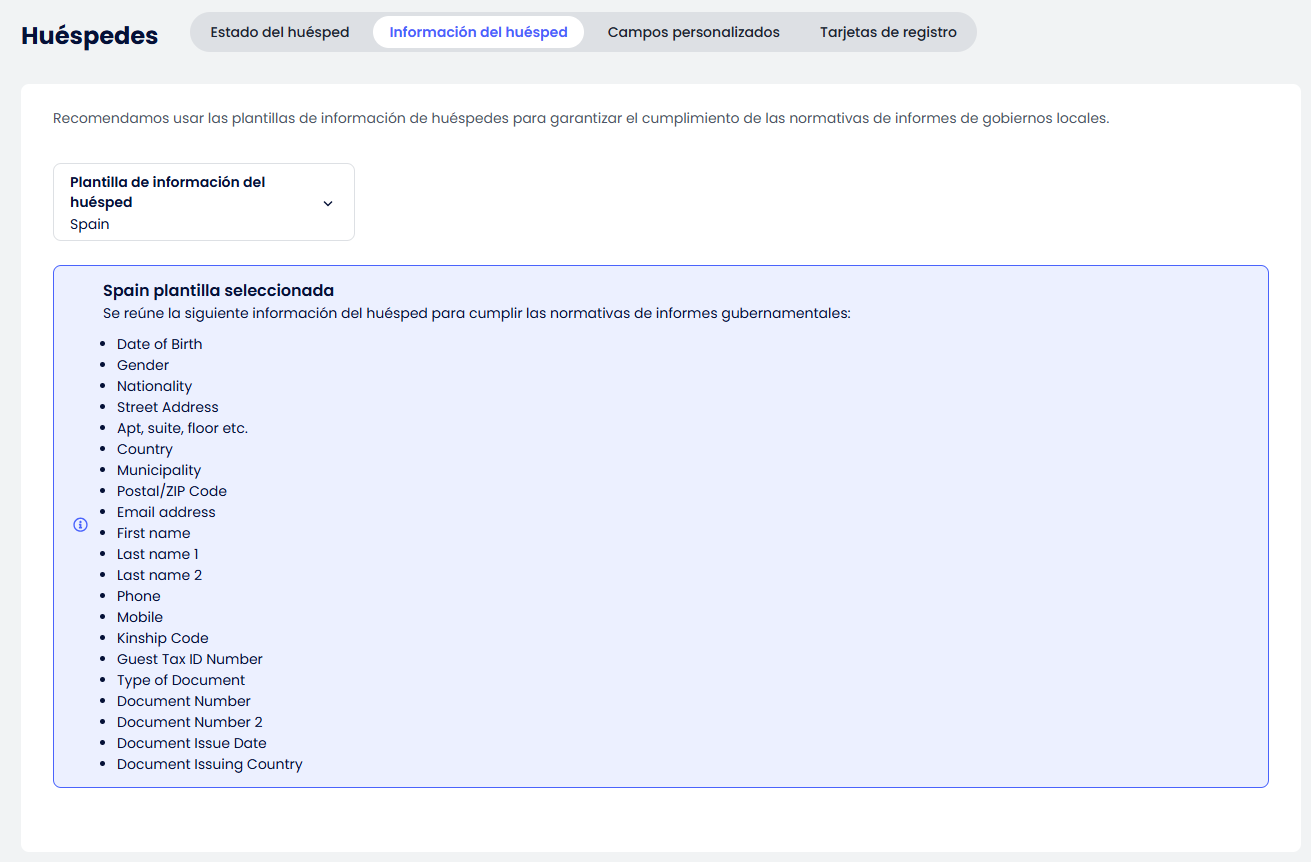Viewport: 1311px width, 862px height.
Task: Click the Nationality field entry
Action: [154, 386]
